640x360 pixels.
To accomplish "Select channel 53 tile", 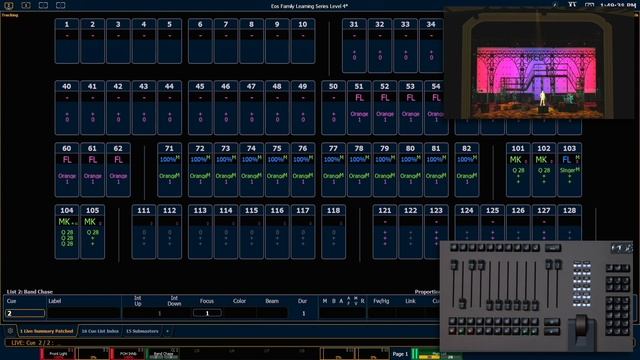I will pos(410,107).
